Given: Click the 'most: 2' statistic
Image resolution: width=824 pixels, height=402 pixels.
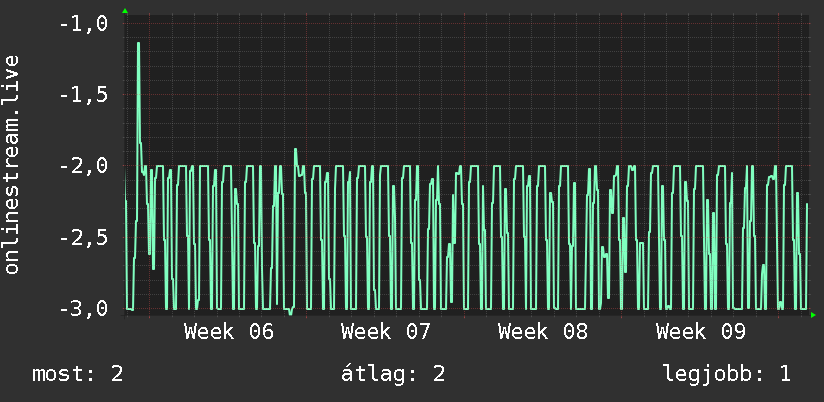Looking at the screenshot, I should coord(78,374).
